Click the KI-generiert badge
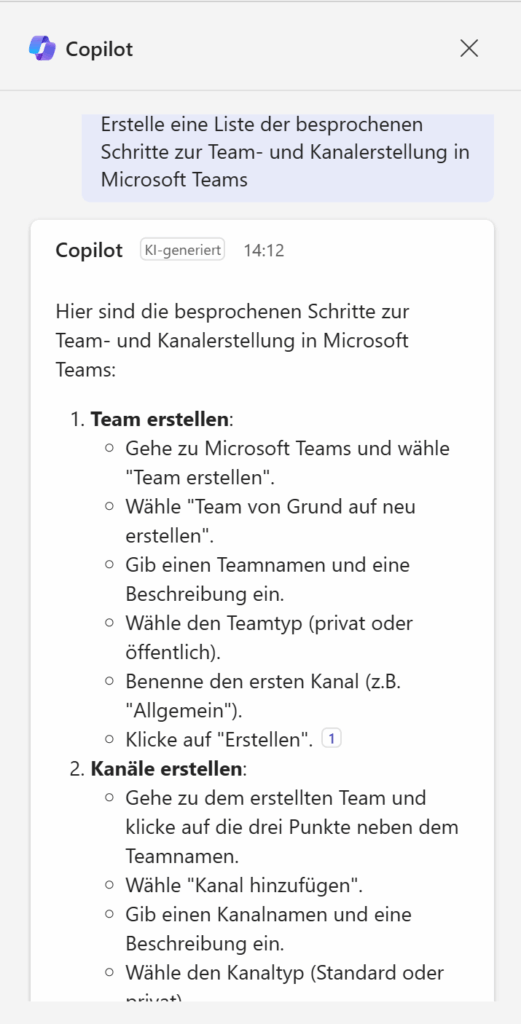The height and width of the screenshot is (1024, 521). tap(182, 249)
